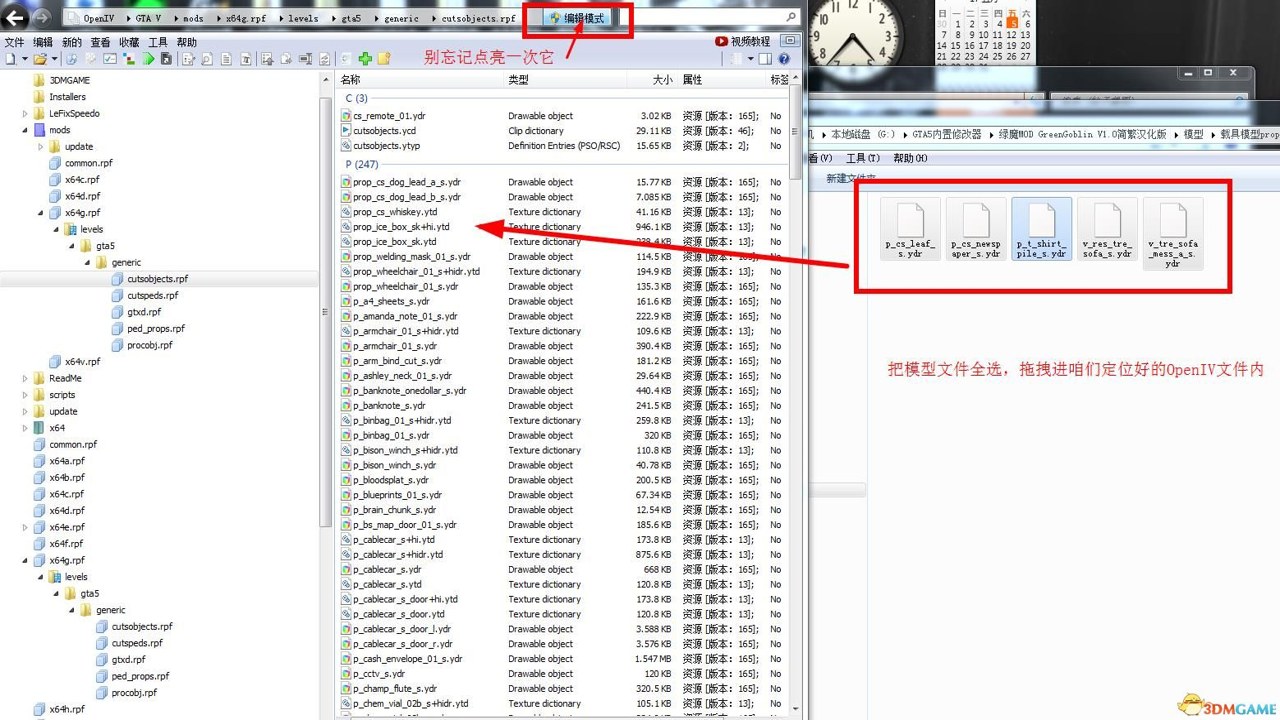The image size is (1280, 720).
Task: Click the new file icon in toolbar
Action: pyautogui.click(x=11, y=59)
